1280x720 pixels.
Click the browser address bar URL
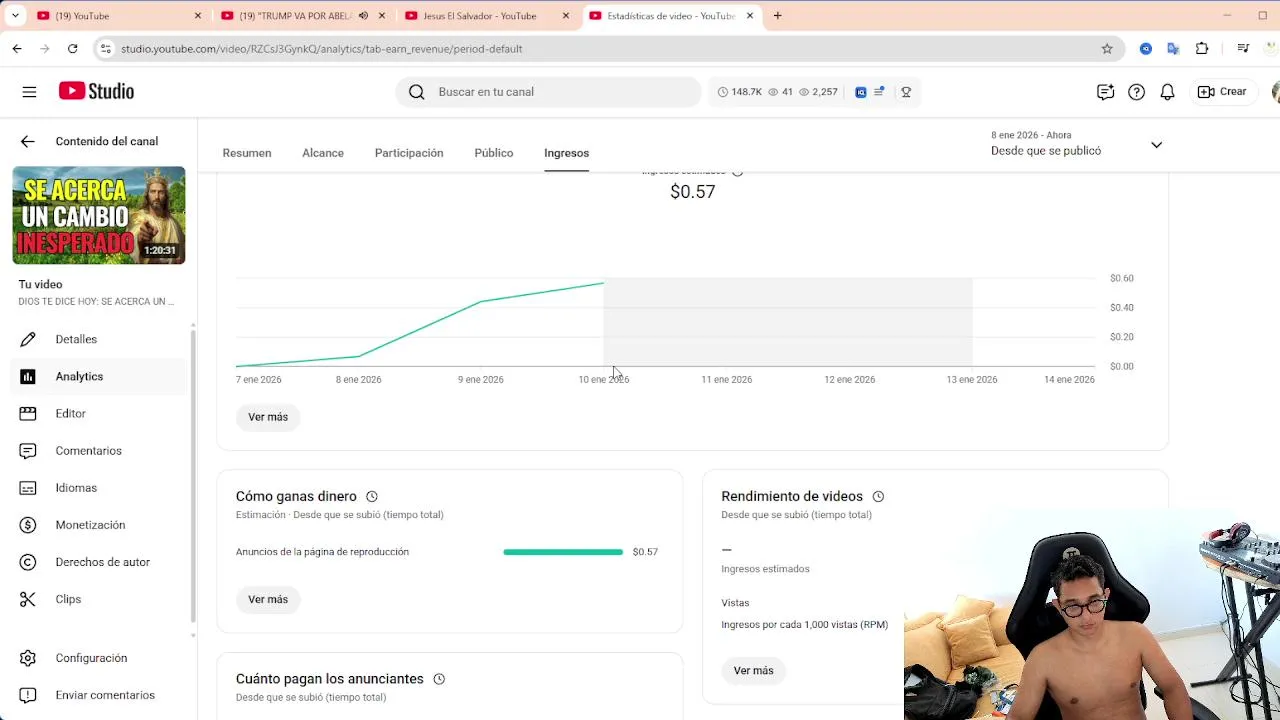pos(321,48)
